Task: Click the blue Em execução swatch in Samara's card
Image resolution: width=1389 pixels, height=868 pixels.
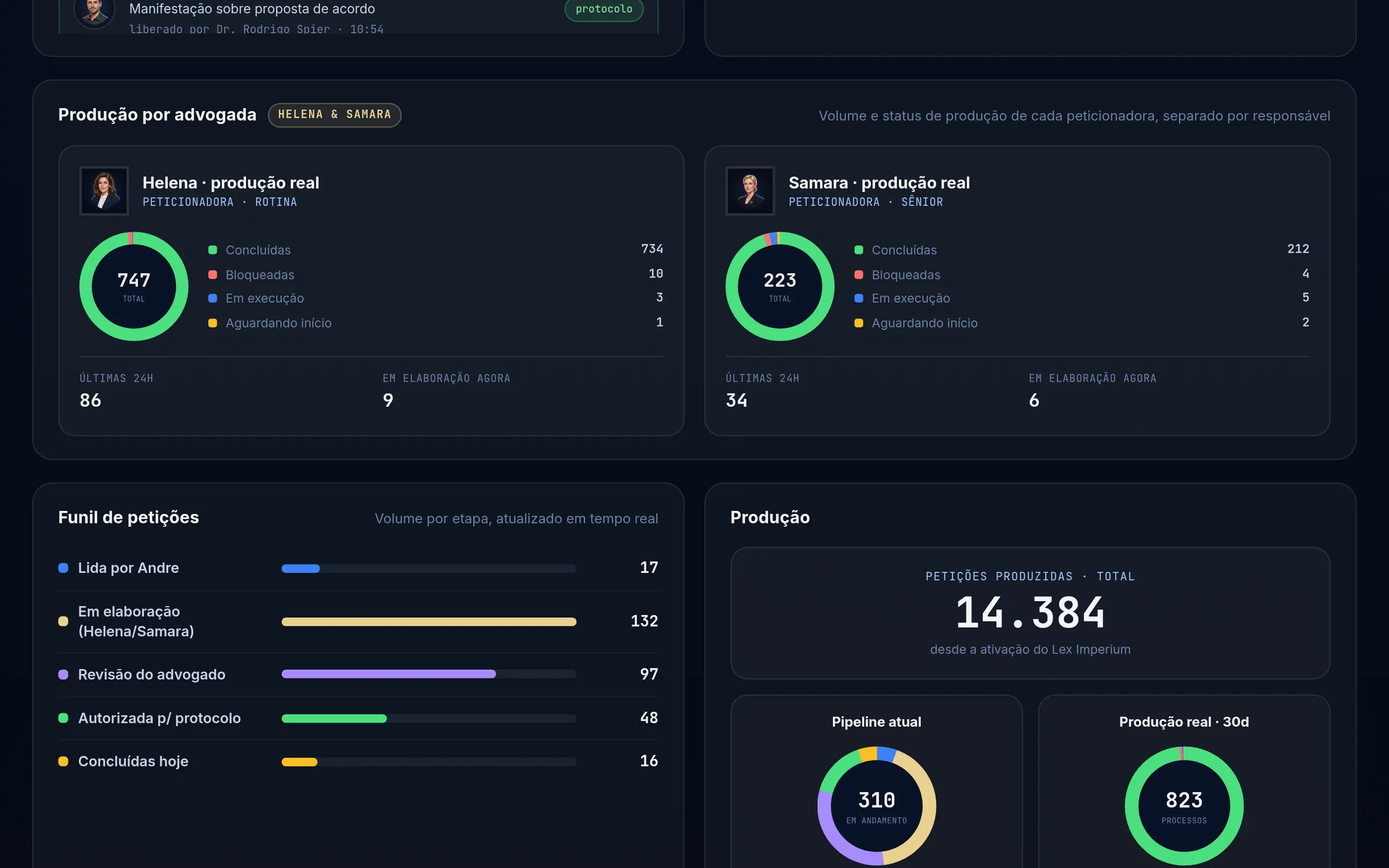Action: point(859,298)
